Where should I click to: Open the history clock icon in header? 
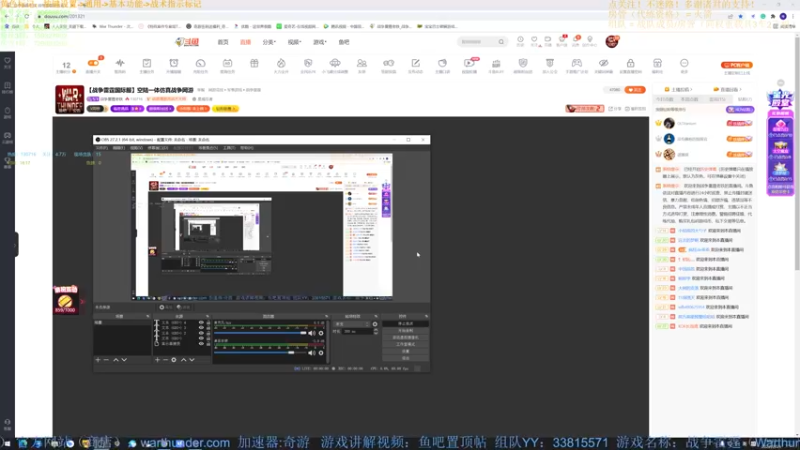[x=520, y=40]
